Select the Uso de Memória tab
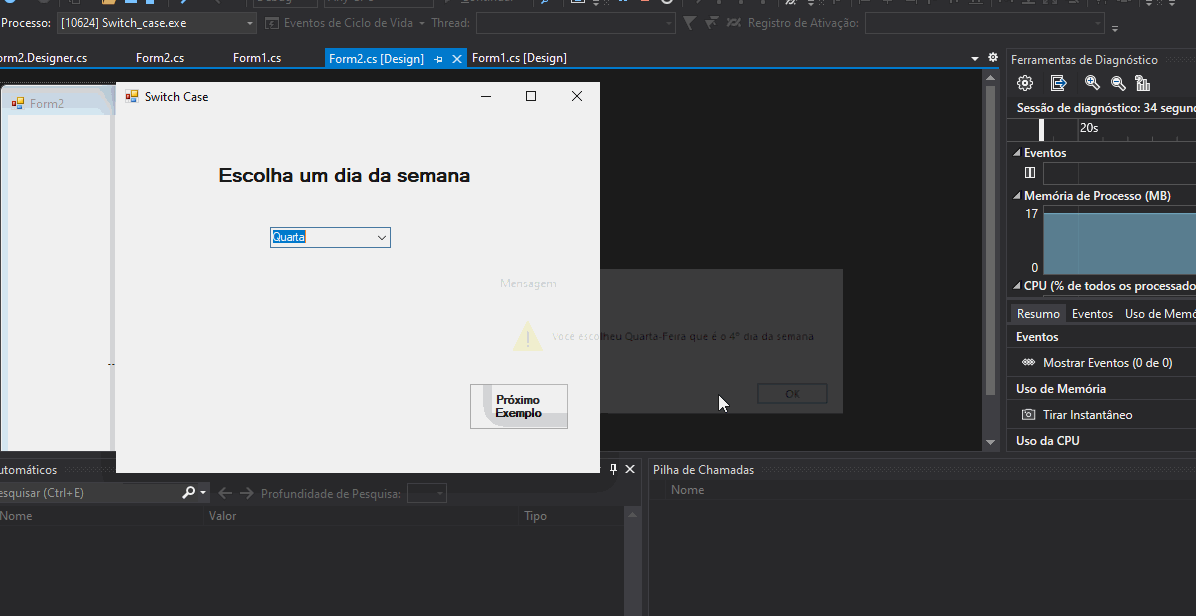Screen dimensions: 1196x616 pos(1159,313)
